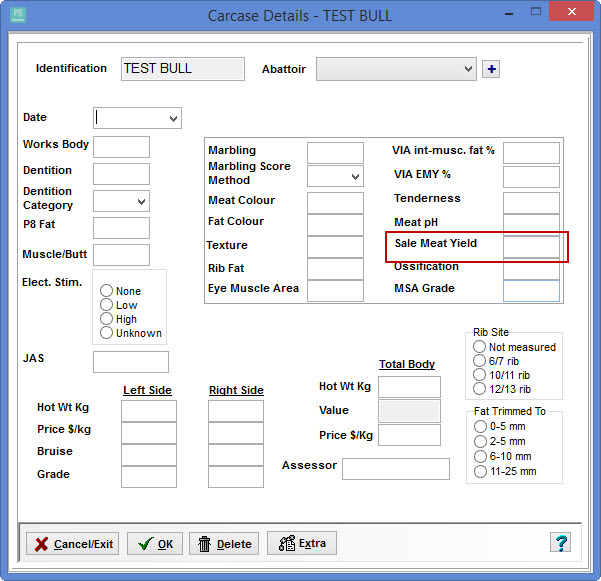The width and height of the screenshot is (601, 581).
Task: Click the OK button with green checkmark
Action: [153, 544]
